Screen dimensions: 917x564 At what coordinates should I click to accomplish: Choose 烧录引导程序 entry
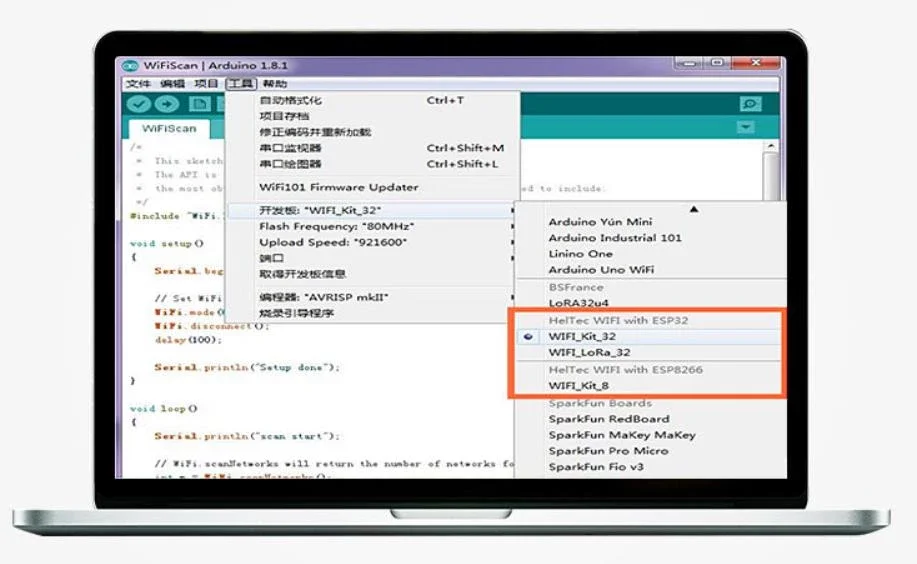pyautogui.click(x=373, y=313)
